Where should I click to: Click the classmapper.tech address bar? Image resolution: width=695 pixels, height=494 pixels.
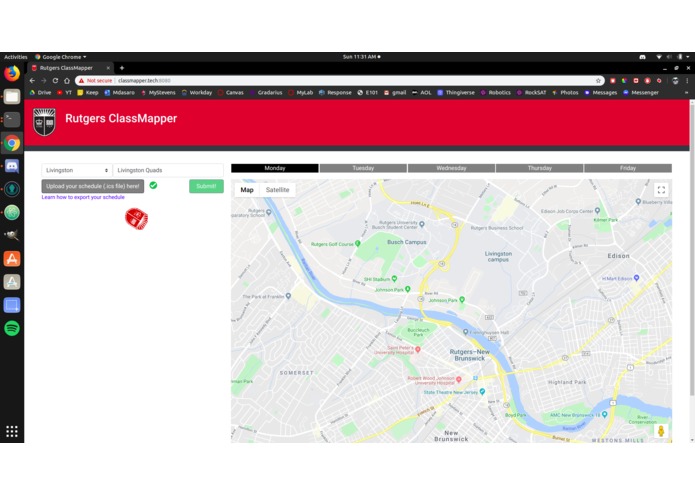(339, 81)
